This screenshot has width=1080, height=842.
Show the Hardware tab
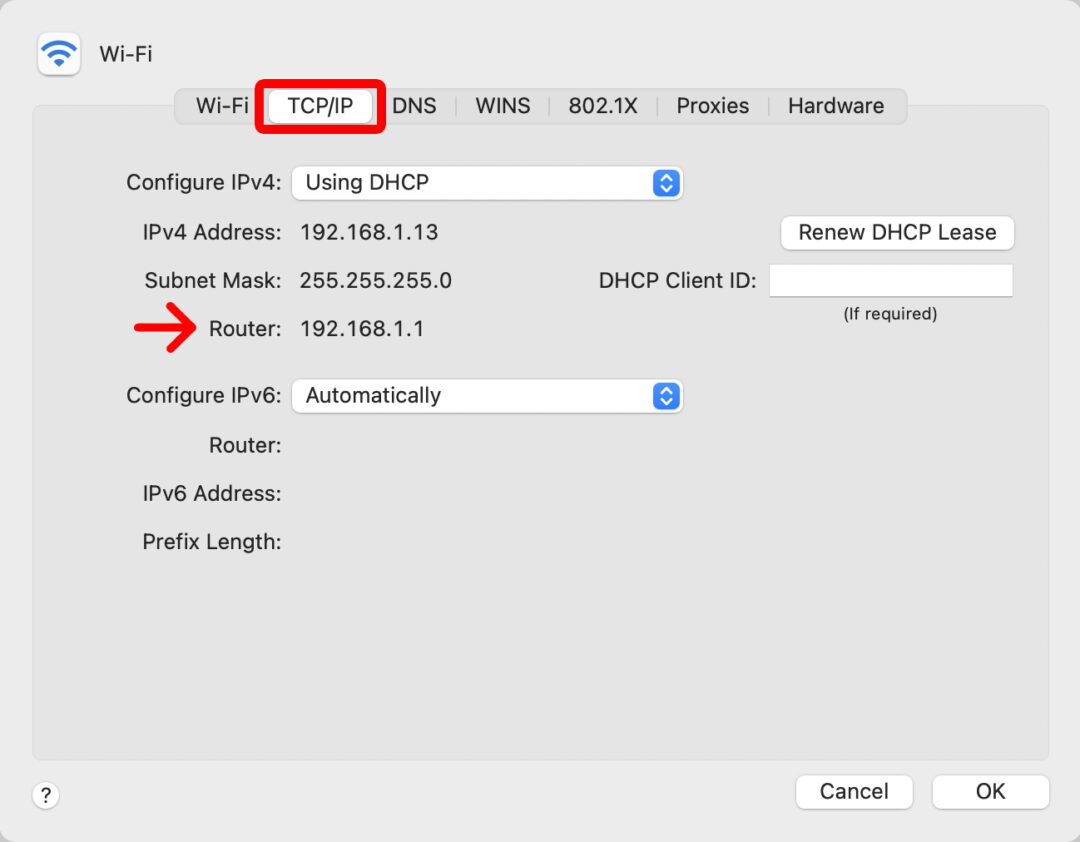coord(835,106)
